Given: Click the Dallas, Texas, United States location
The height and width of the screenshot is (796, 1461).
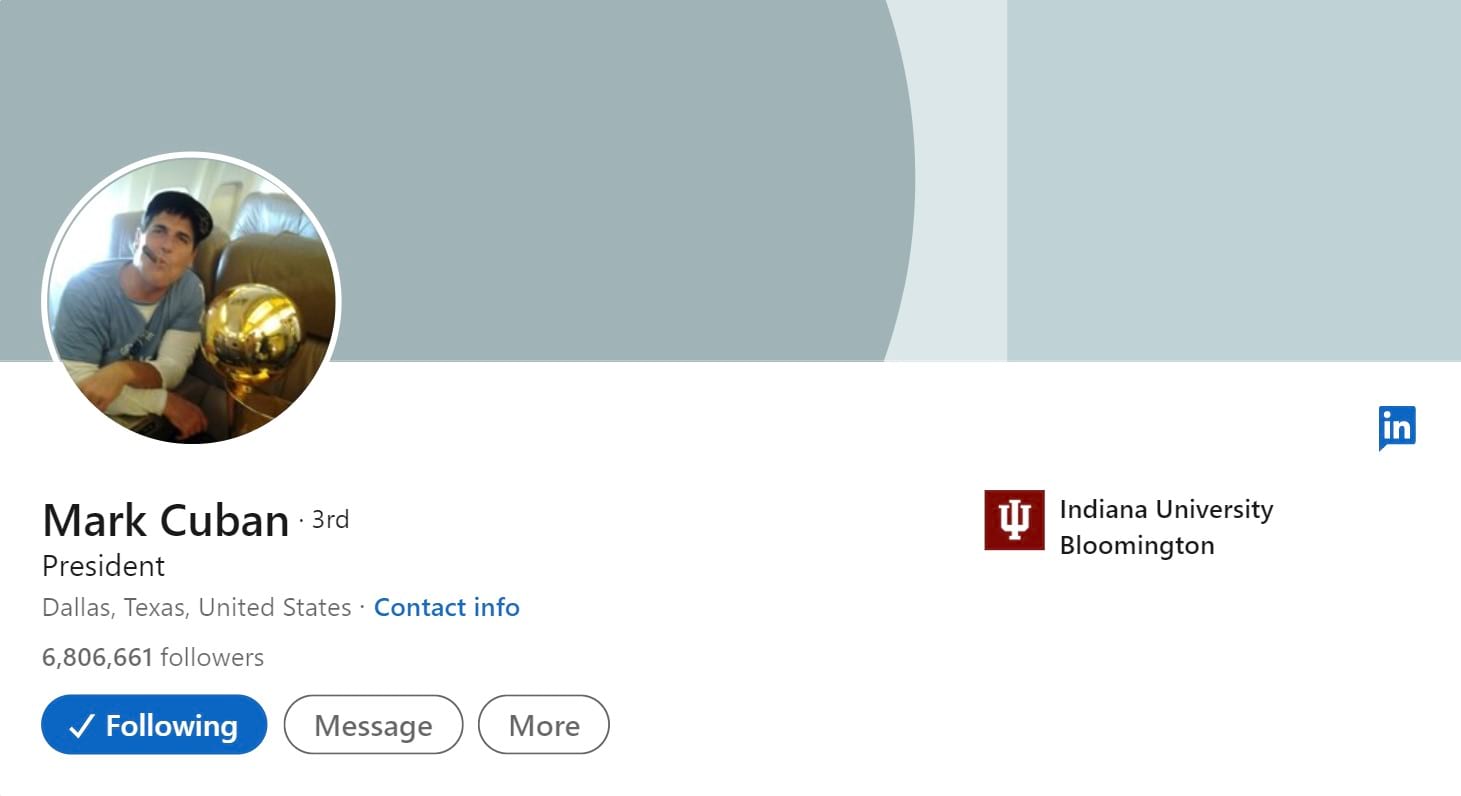Looking at the screenshot, I should click(x=197, y=607).
